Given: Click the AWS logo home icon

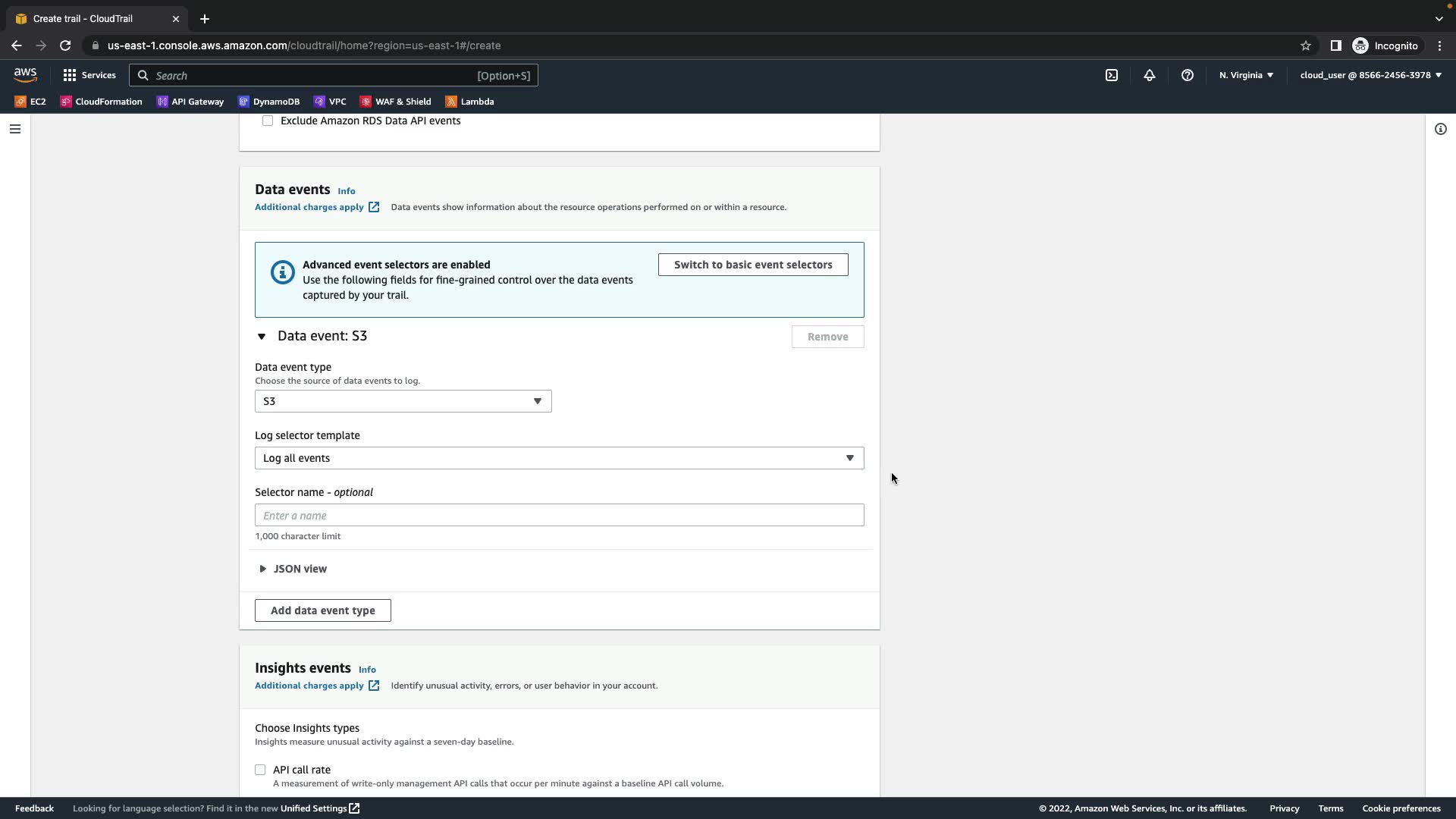Looking at the screenshot, I should coord(25,74).
